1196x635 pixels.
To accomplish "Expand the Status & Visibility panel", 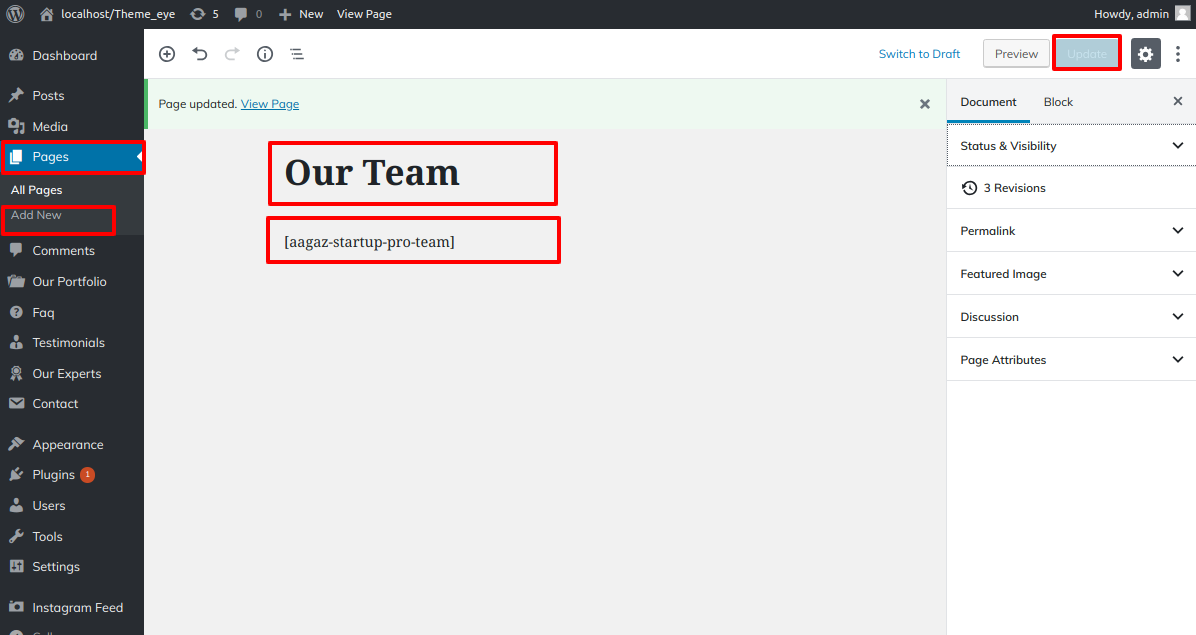I will click(1070, 146).
